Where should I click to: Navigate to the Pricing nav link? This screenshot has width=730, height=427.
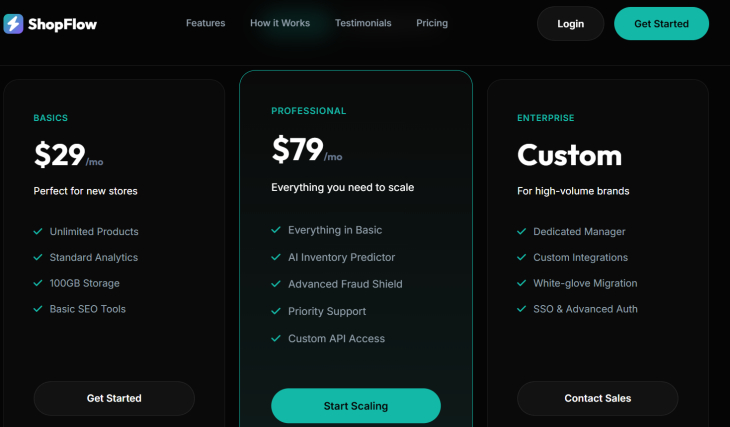(432, 23)
